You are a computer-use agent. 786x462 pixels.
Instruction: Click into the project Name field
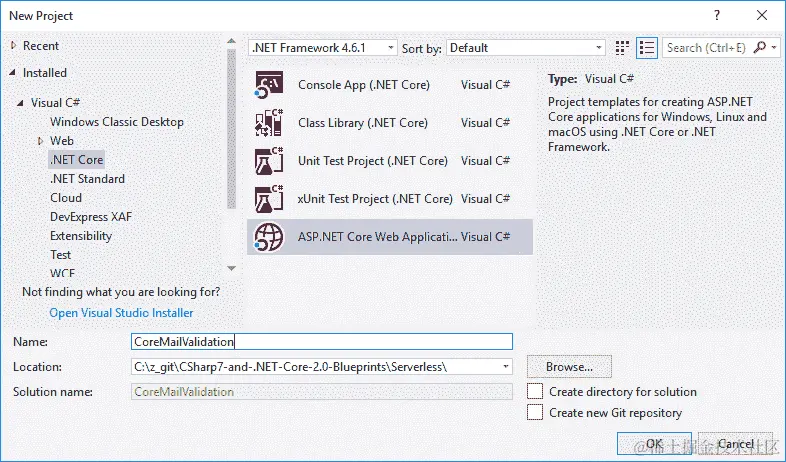(x=321, y=342)
